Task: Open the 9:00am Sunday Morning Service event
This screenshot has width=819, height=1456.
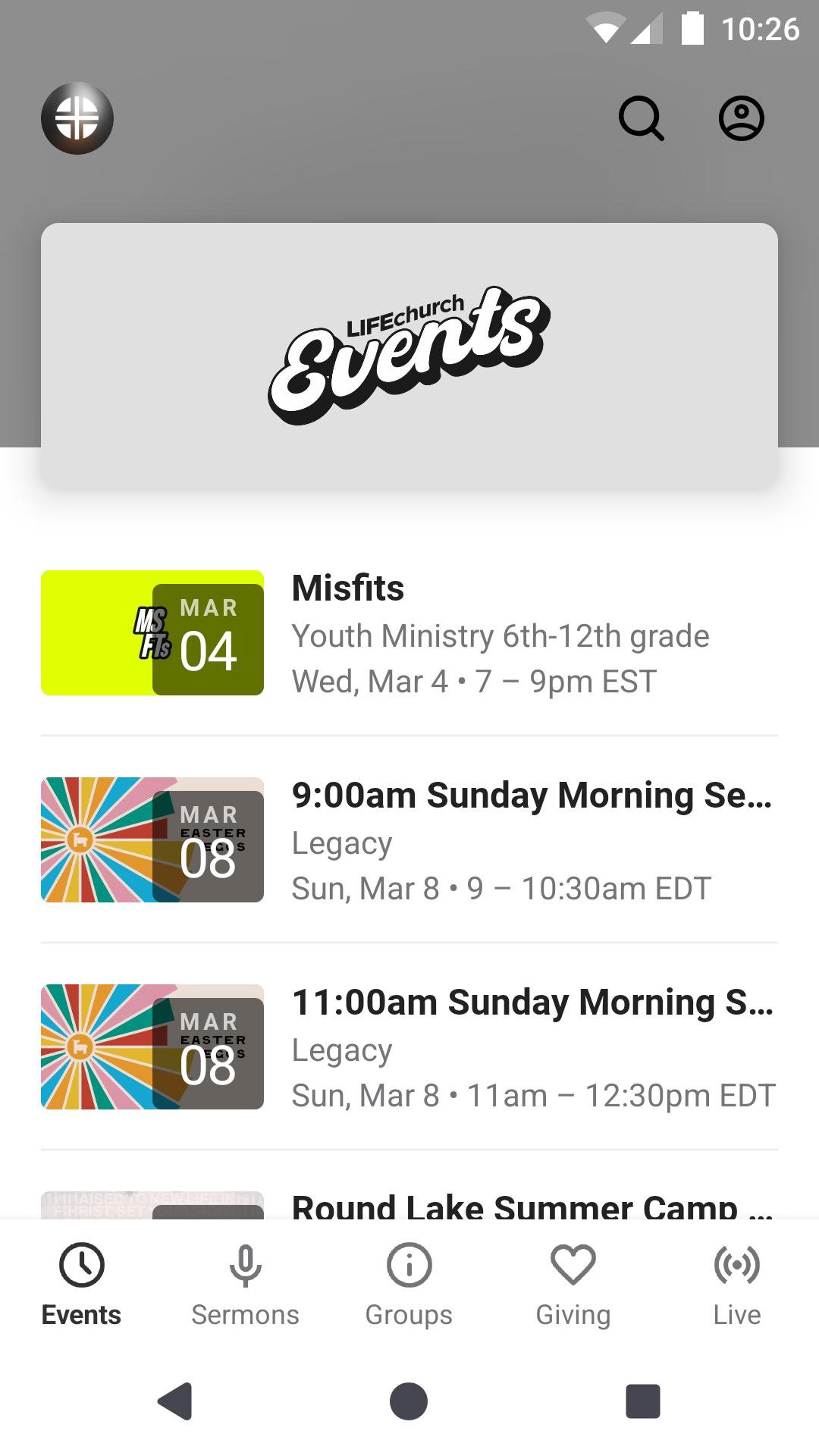Action: pyautogui.click(x=531, y=796)
